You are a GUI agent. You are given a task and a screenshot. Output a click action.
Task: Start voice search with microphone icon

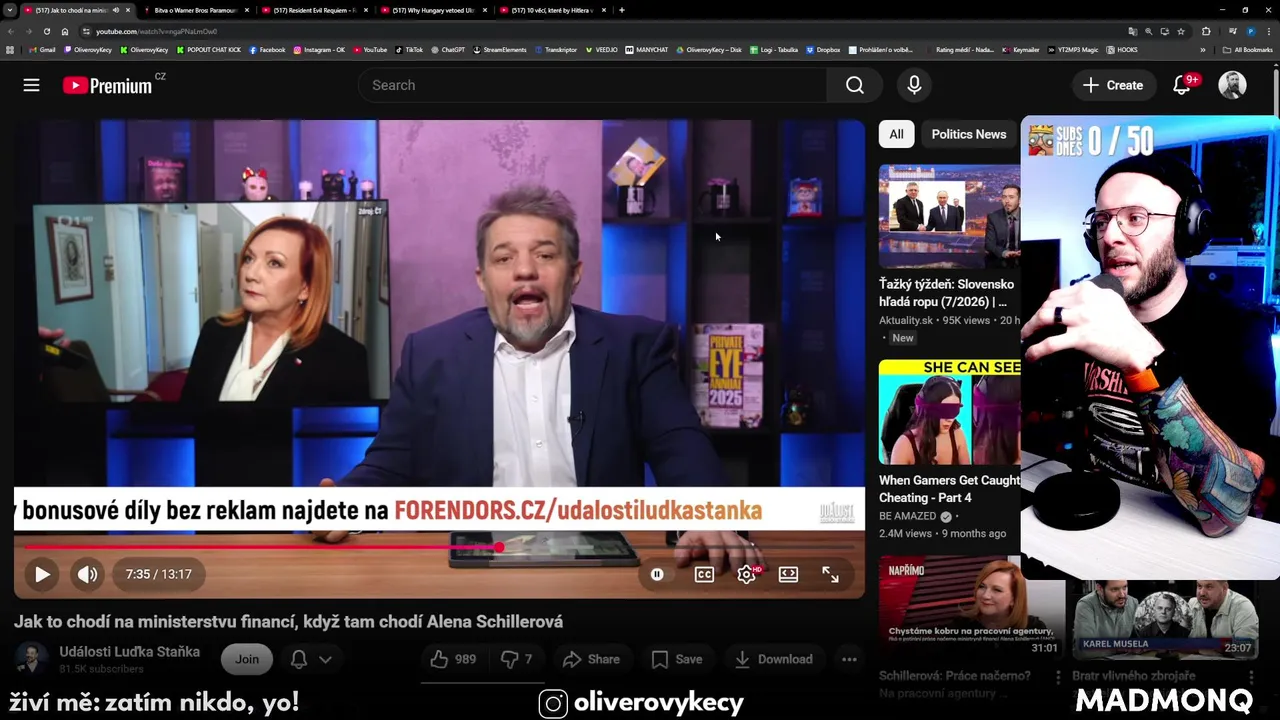coord(914,85)
